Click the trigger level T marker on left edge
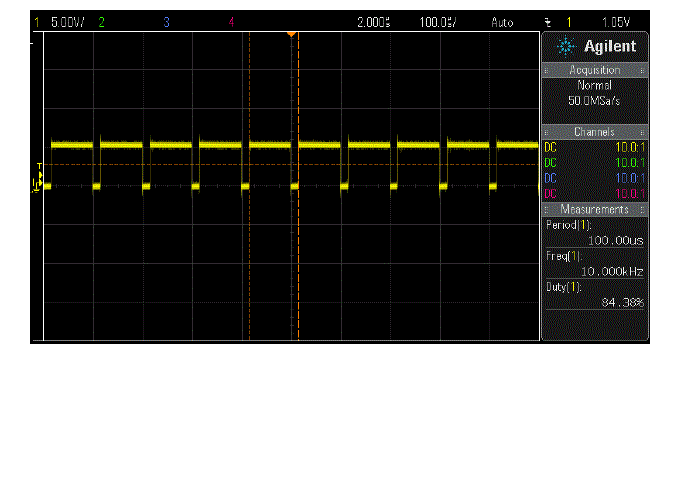This screenshot has height=480, width=687. (40, 165)
